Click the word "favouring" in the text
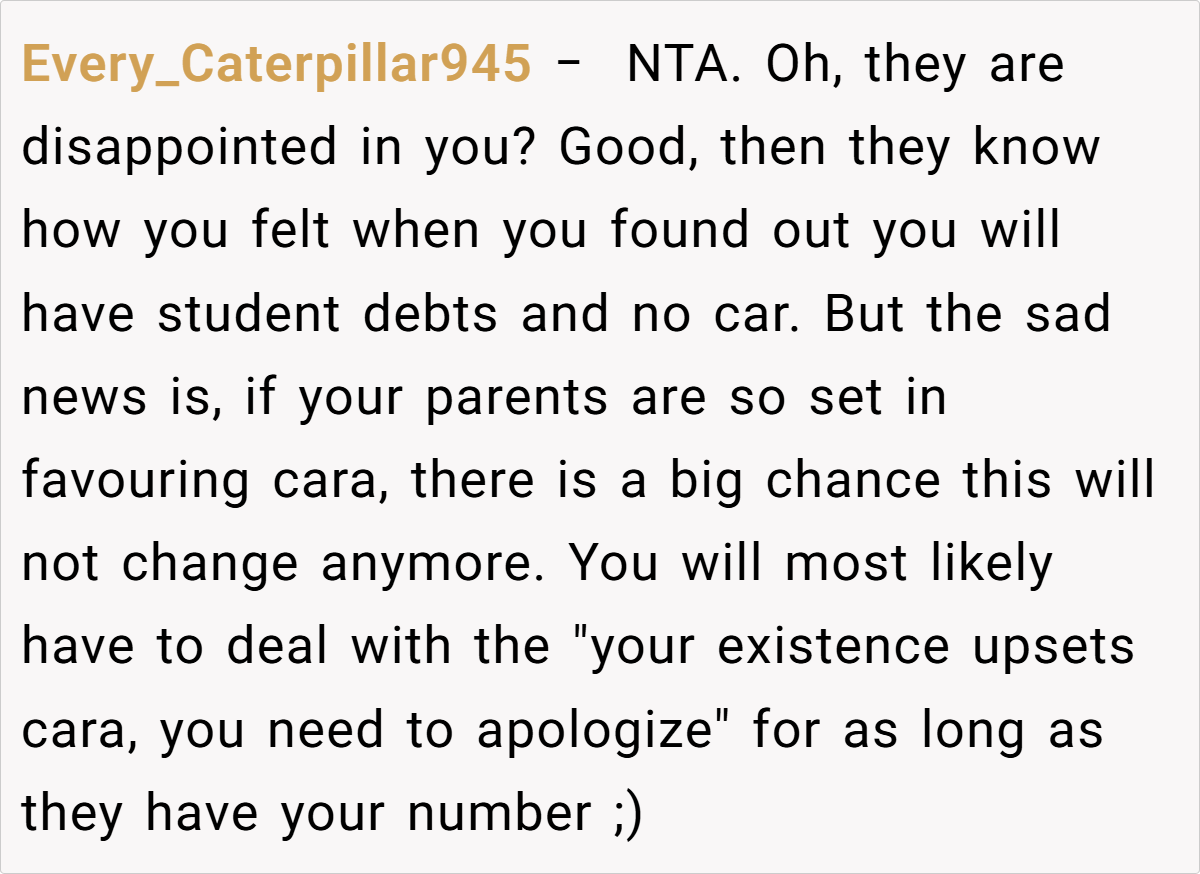This screenshot has height=874, width=1200. click(137, 481)
